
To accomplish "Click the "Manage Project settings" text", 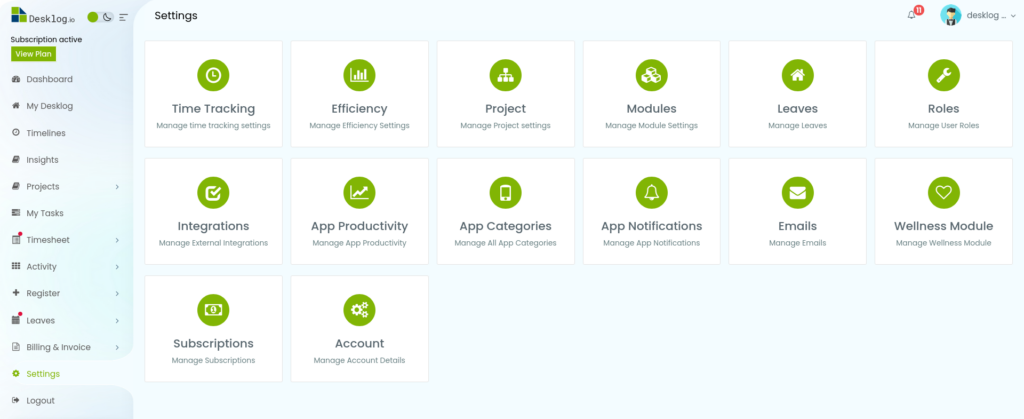I will pyautogui.click(x=505, y=125).
